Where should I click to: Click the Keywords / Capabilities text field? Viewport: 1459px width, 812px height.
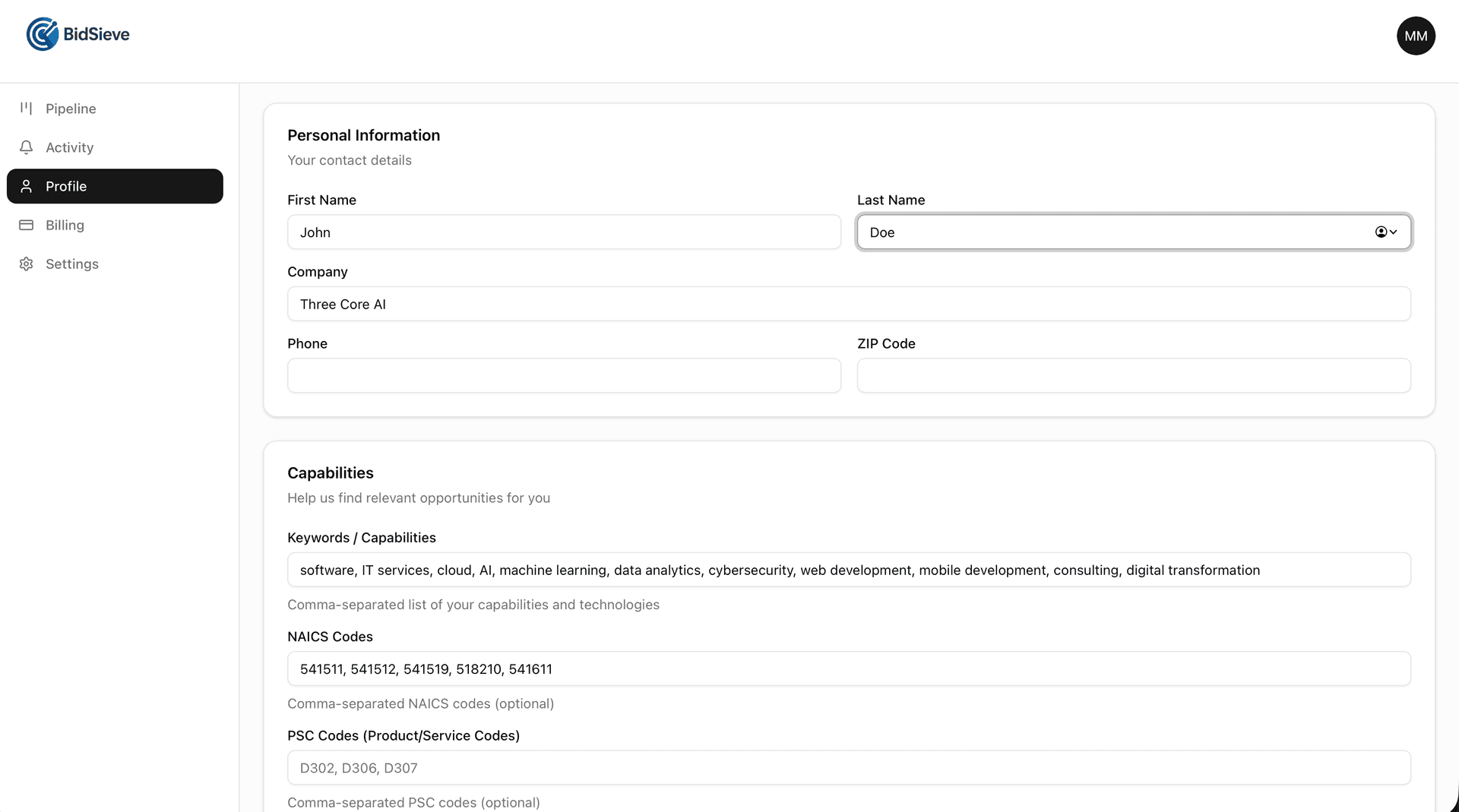(x=849, y=570)
